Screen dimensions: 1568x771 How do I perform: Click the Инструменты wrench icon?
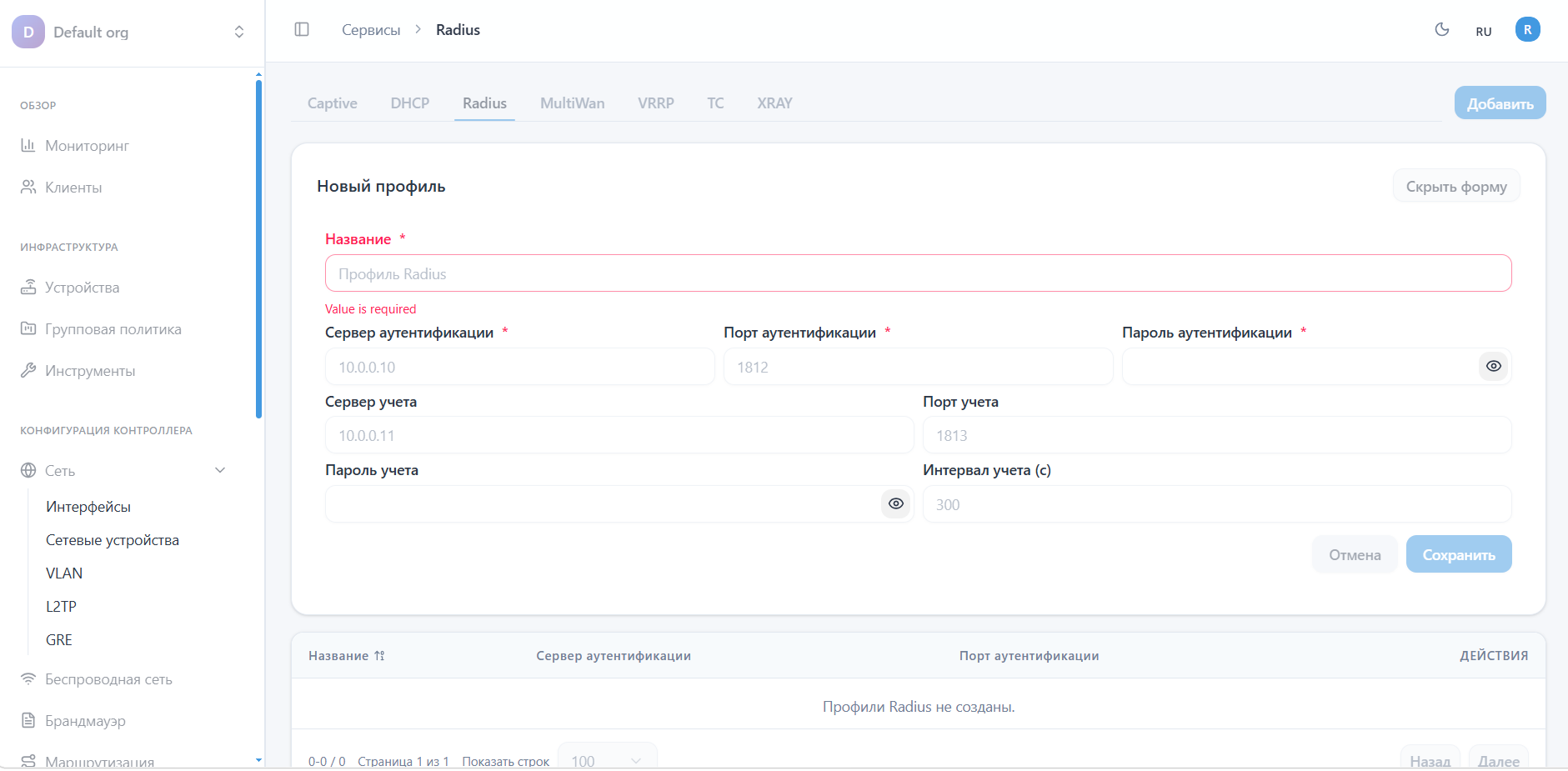(x=28, y=370)
